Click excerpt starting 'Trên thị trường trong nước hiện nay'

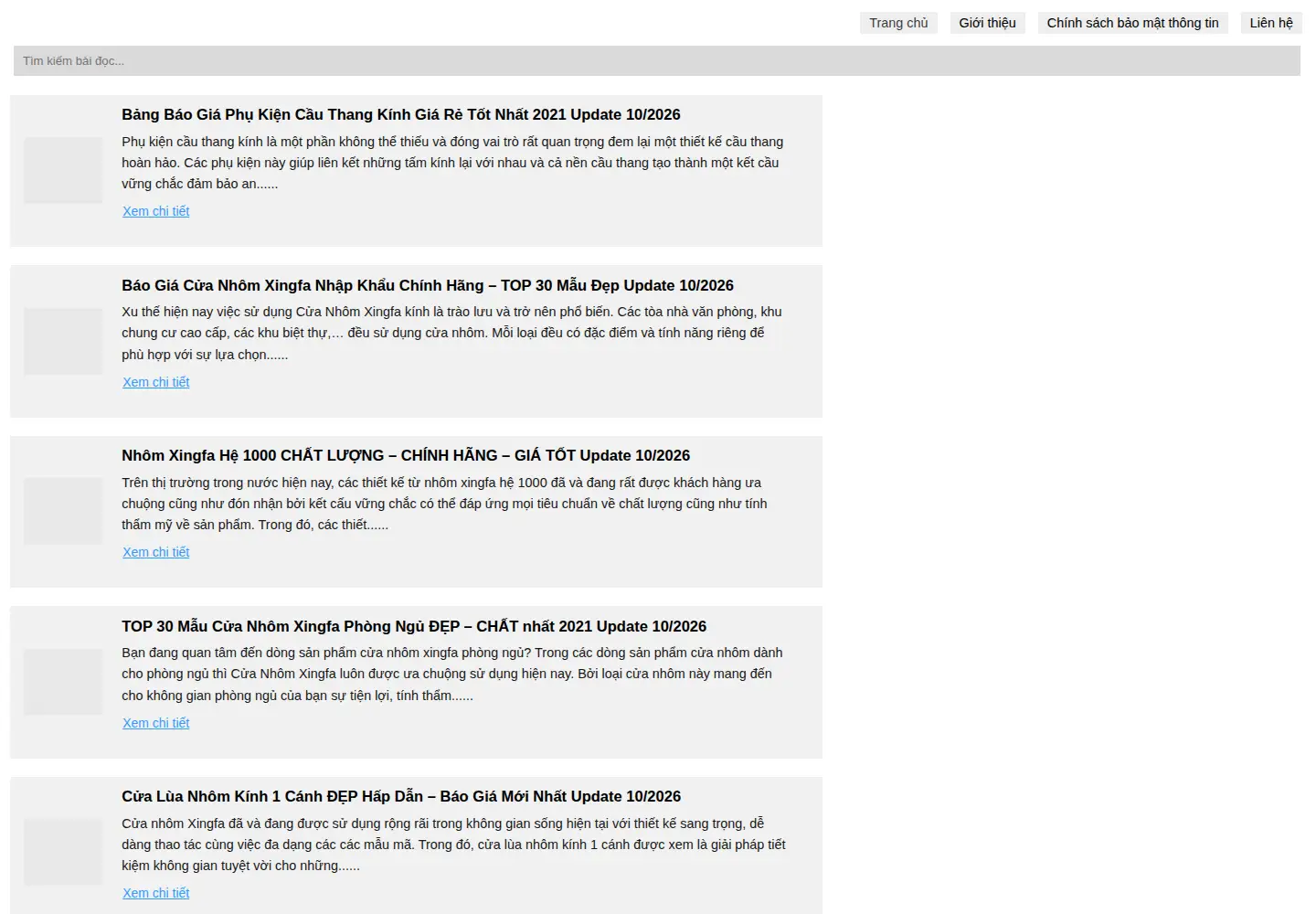(444, 504)
